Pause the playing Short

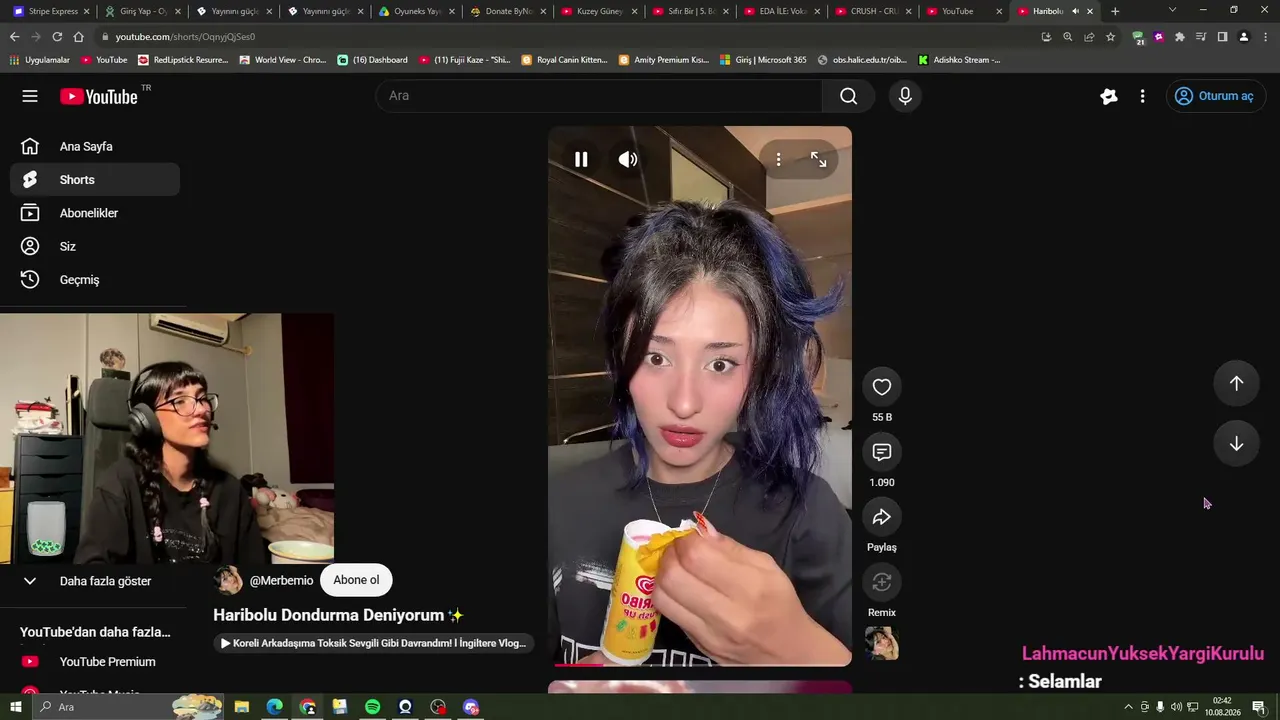click(x=581, y=159)
